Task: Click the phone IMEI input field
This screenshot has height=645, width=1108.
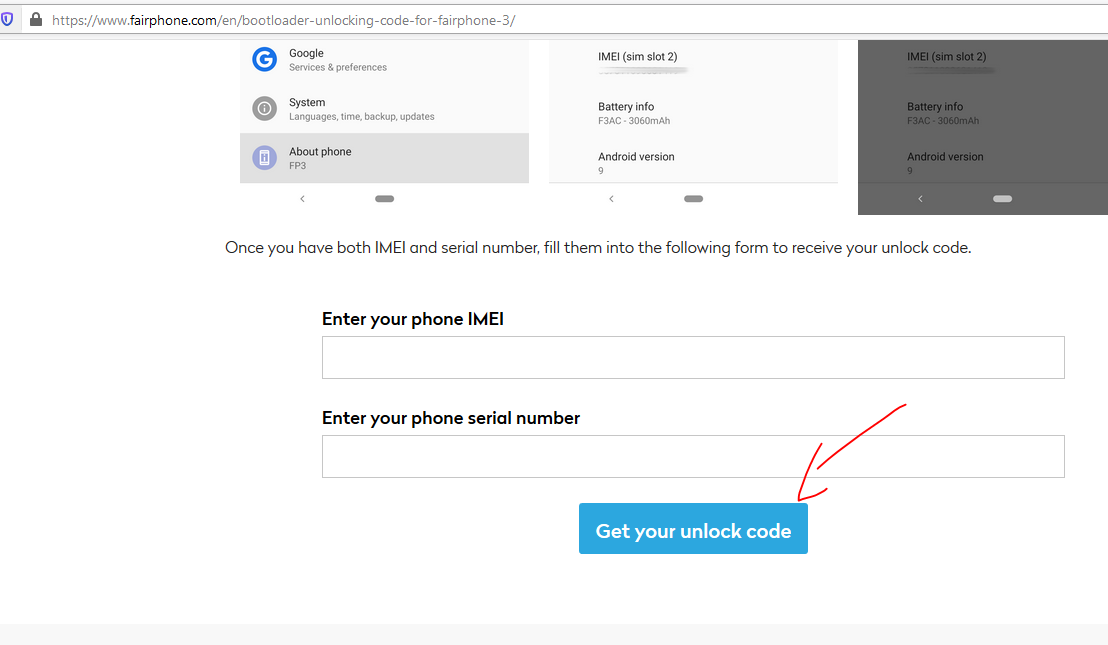Action: point(693,357)
